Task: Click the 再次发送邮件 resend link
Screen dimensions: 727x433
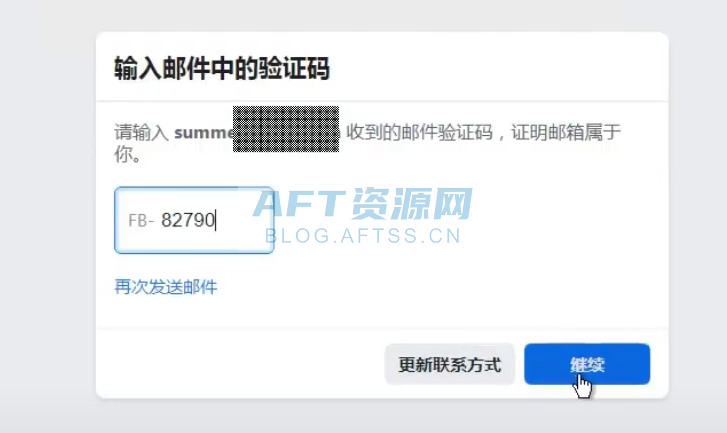Action: (166, 287)
